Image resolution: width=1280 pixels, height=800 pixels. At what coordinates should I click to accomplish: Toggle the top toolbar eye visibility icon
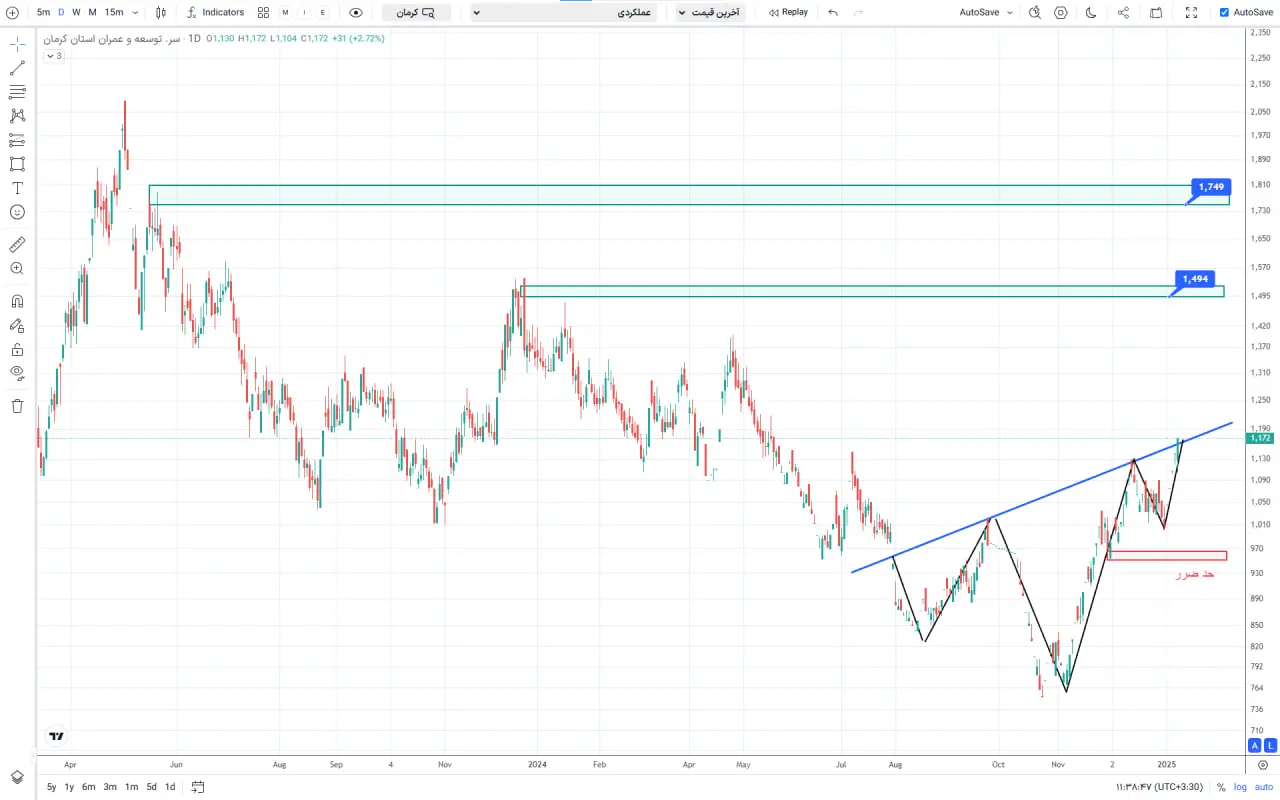pyautogui.click(x=356, y=13)
